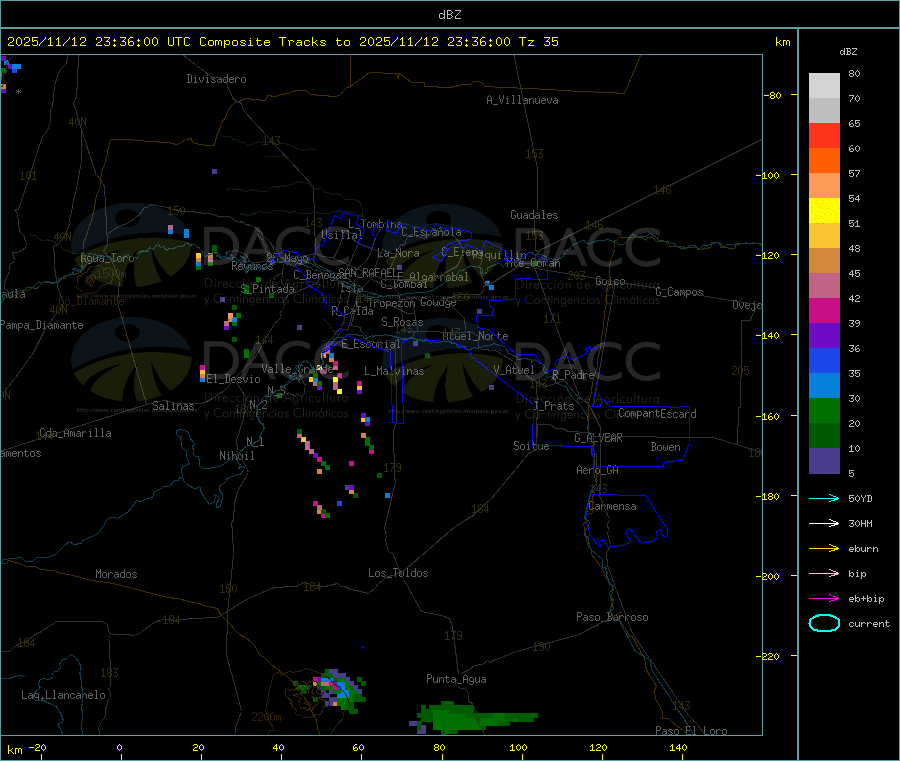
Task: Click the UTC timestamp header text
Action: [x=282, y=42]
